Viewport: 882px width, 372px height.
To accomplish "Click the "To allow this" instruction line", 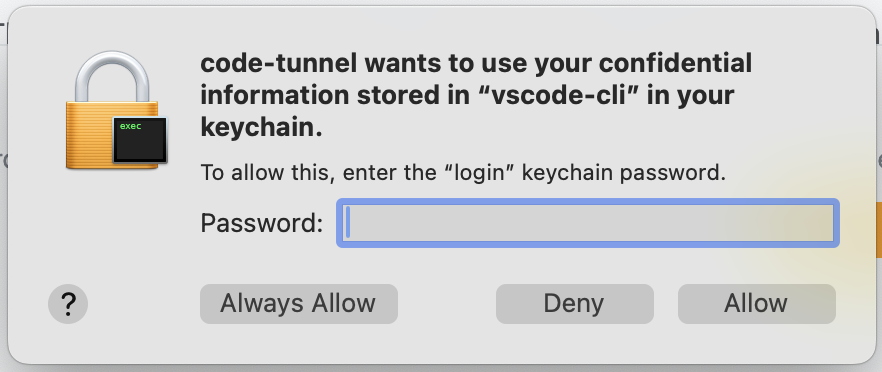I will tap(463, 173).
